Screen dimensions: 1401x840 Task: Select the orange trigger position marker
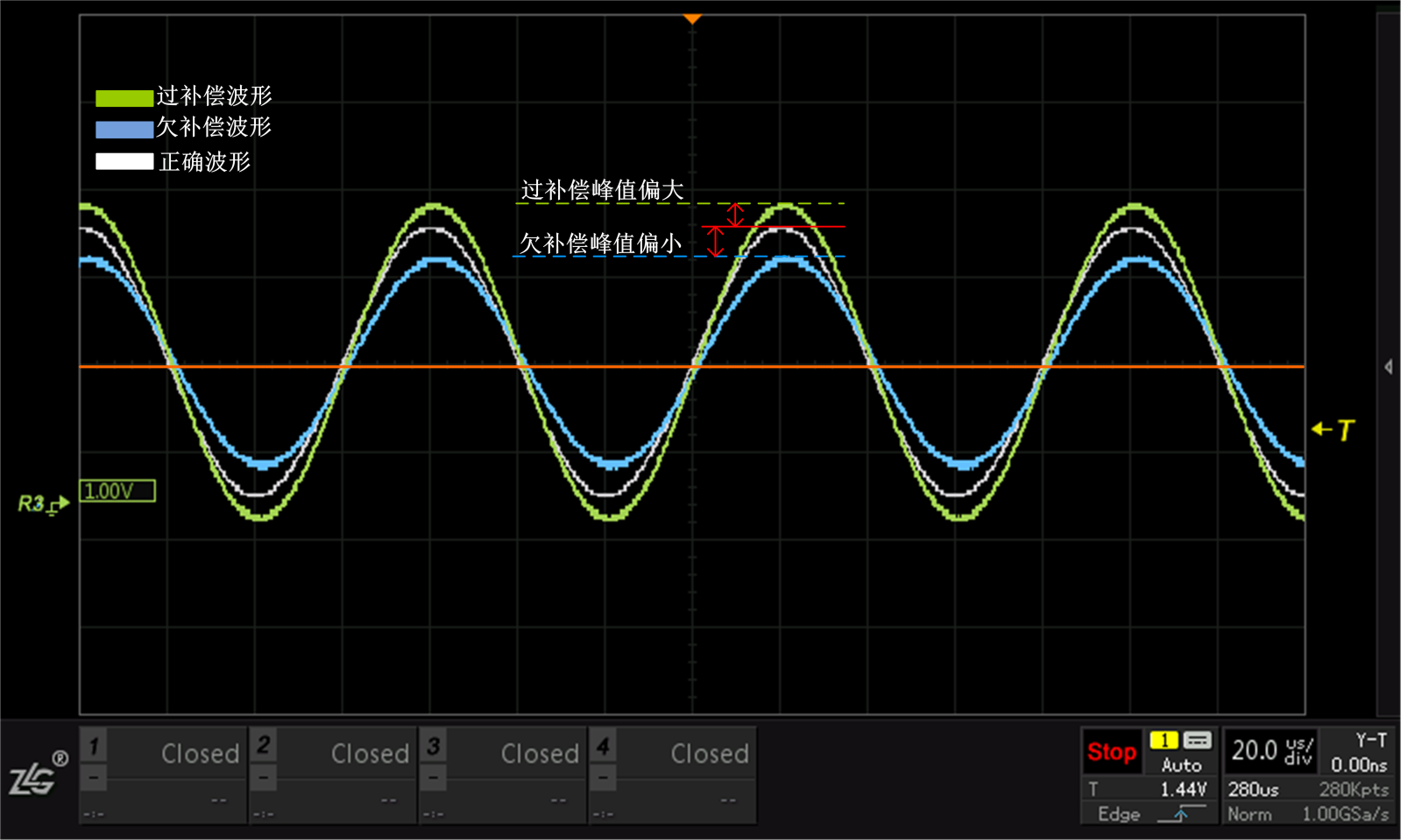click(692, 18)
